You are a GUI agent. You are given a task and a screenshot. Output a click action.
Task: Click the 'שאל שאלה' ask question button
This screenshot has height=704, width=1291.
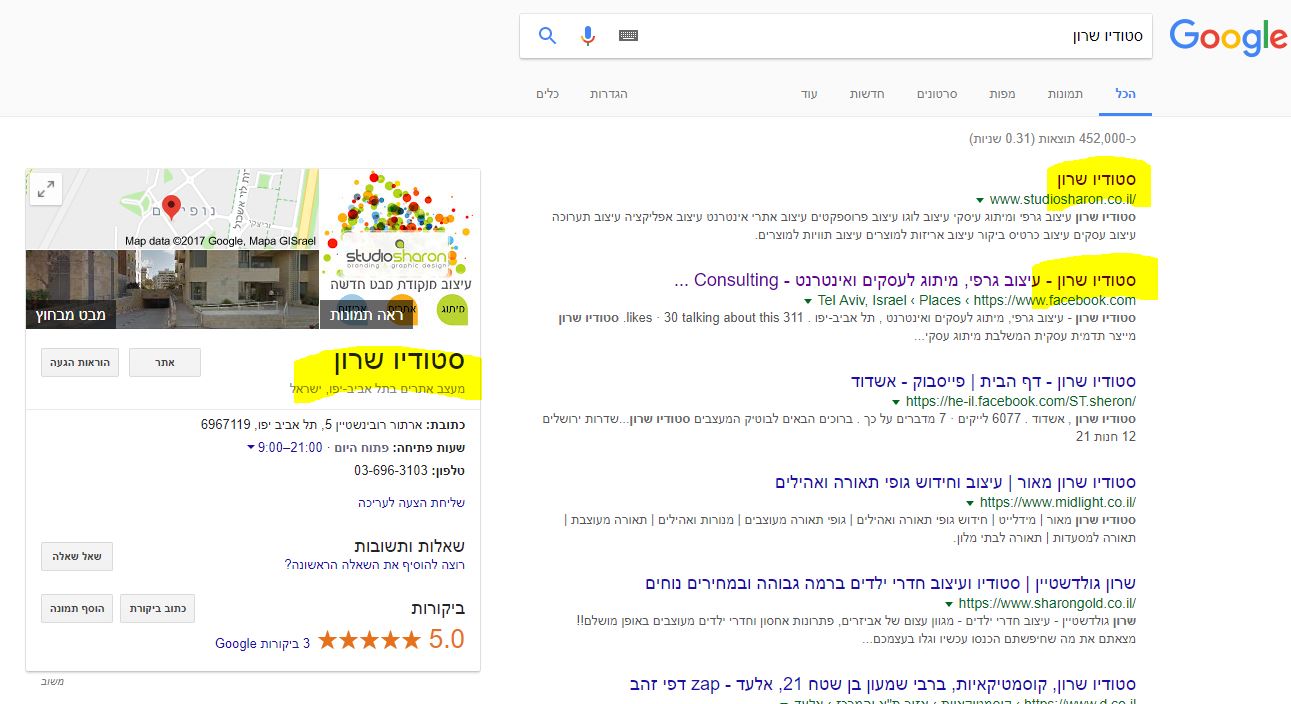[77, 557]
